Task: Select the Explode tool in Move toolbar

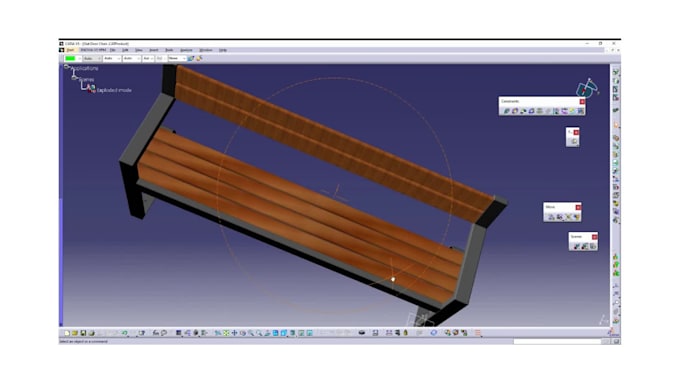Action: tap(568, 217)
